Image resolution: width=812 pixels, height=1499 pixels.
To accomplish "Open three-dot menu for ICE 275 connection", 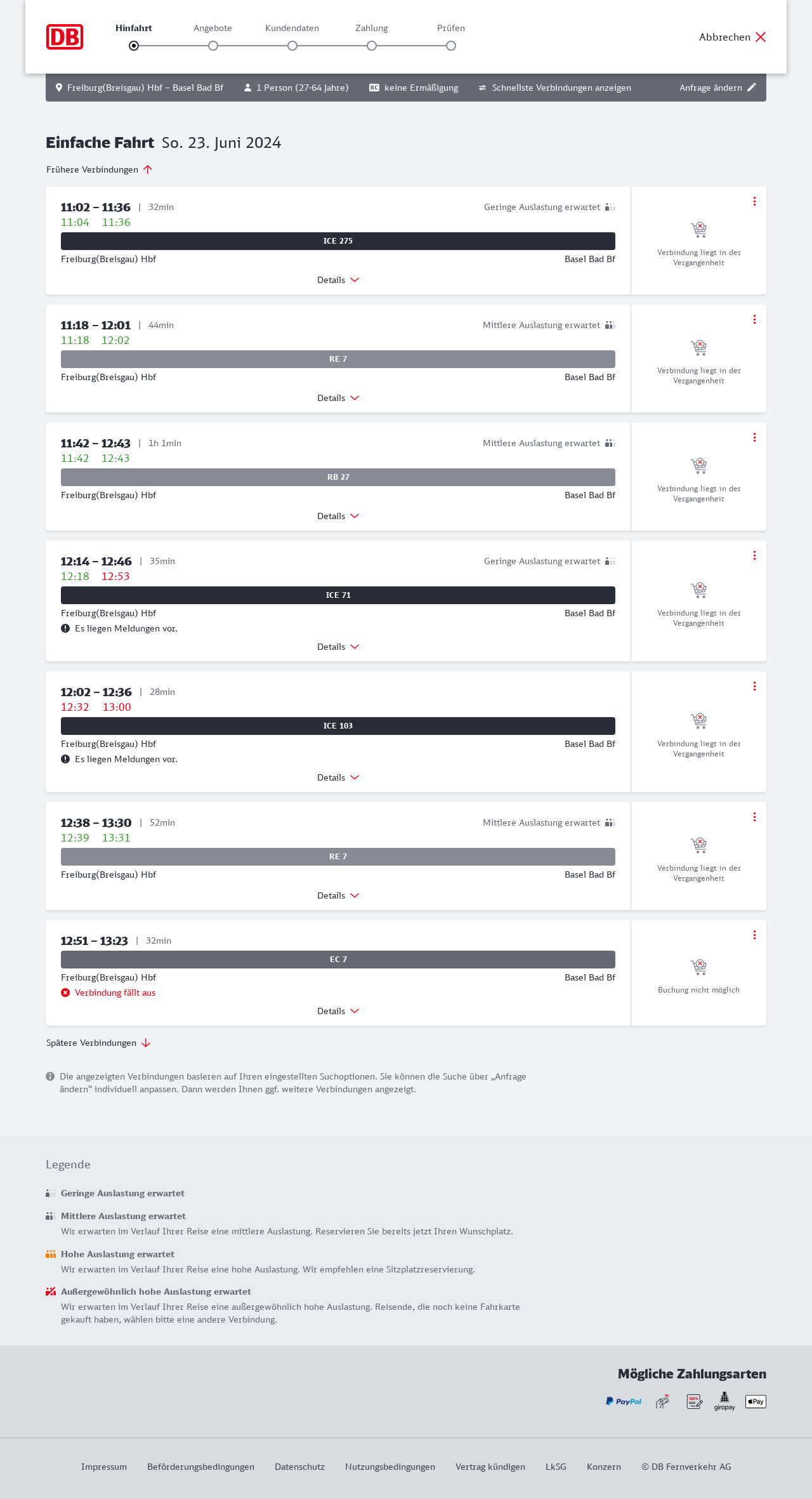I will [754, 201].
